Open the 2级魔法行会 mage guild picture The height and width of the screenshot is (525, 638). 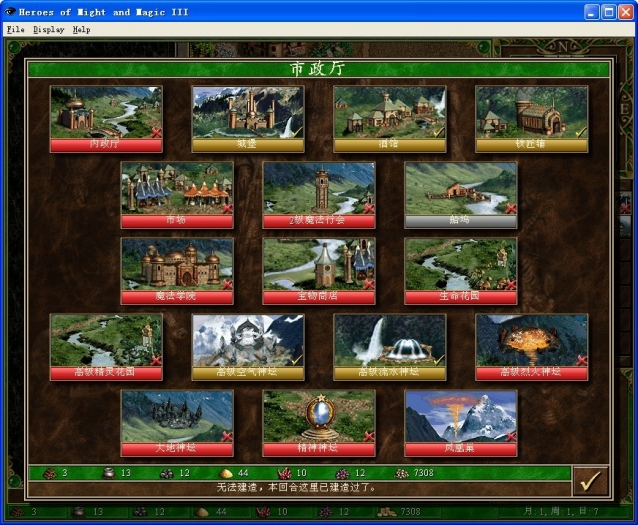click(x=319, y=188)
